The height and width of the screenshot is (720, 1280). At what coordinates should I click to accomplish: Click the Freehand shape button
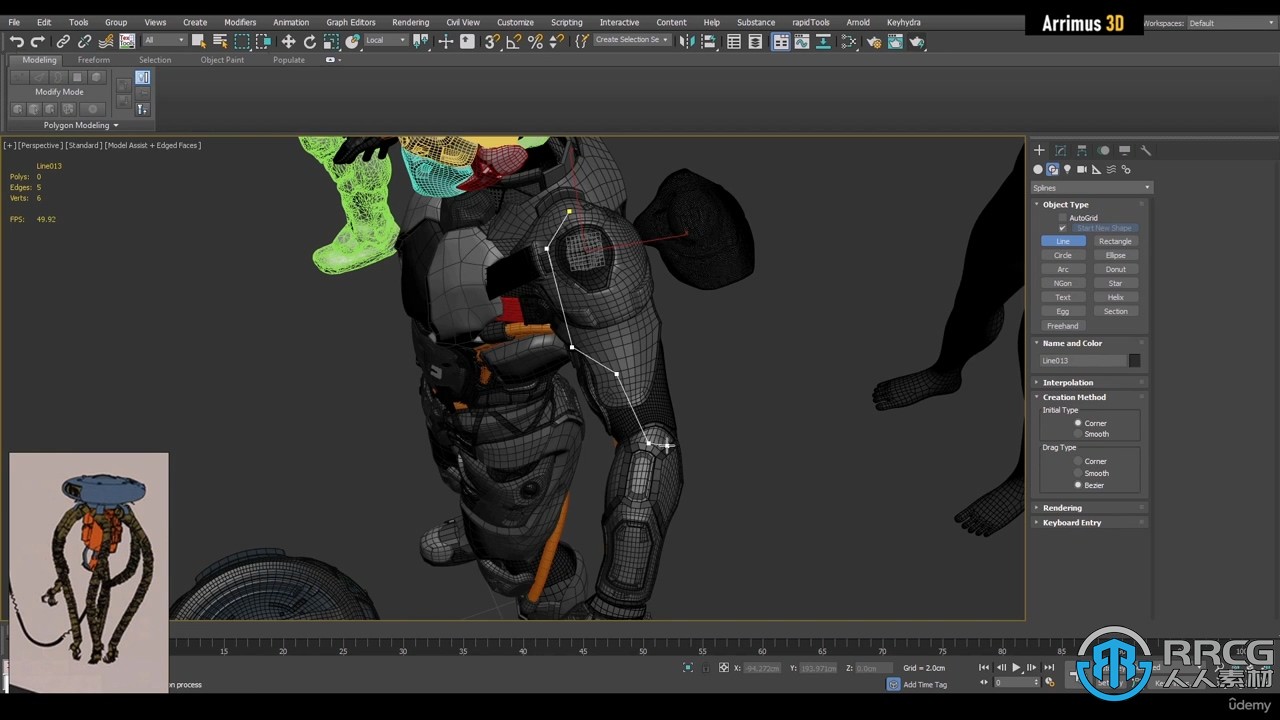pos(1063,325)
